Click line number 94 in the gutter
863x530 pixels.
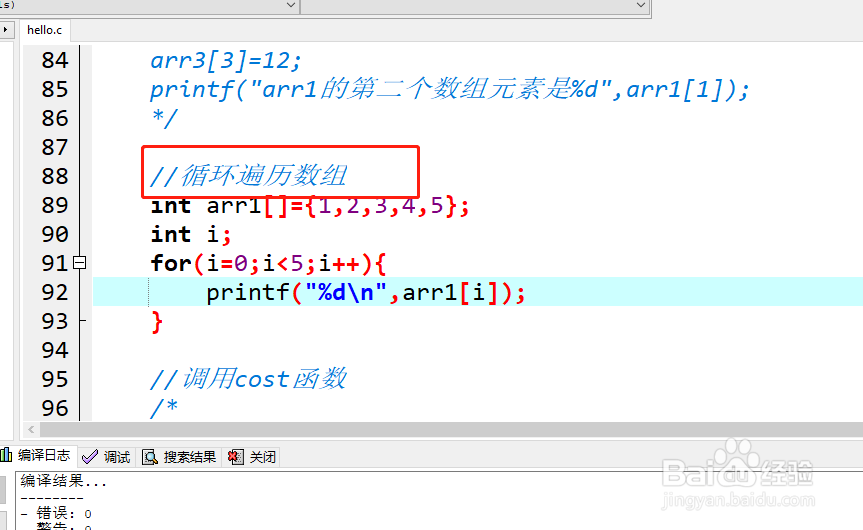click(x=54, y=350)
